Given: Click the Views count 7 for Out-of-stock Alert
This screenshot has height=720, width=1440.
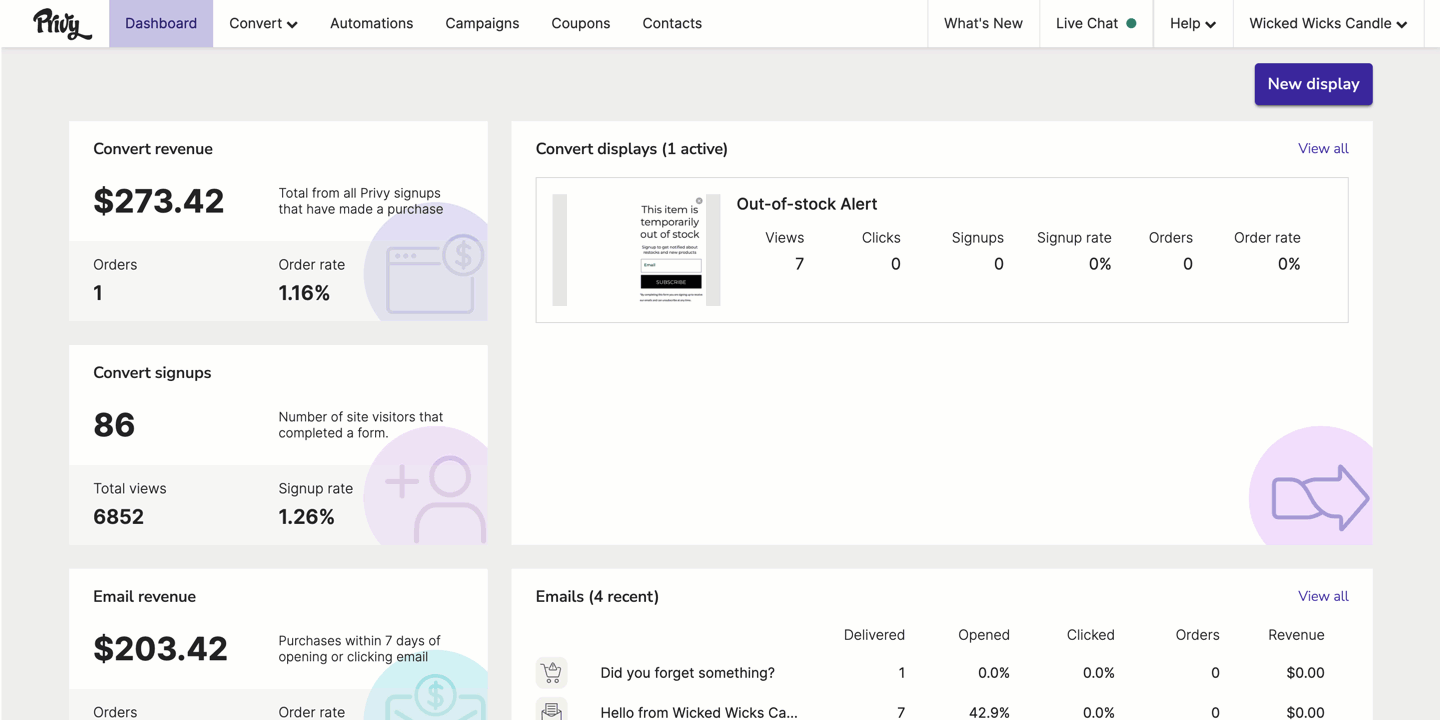Looking at the screenshot, I should (799, 264).
